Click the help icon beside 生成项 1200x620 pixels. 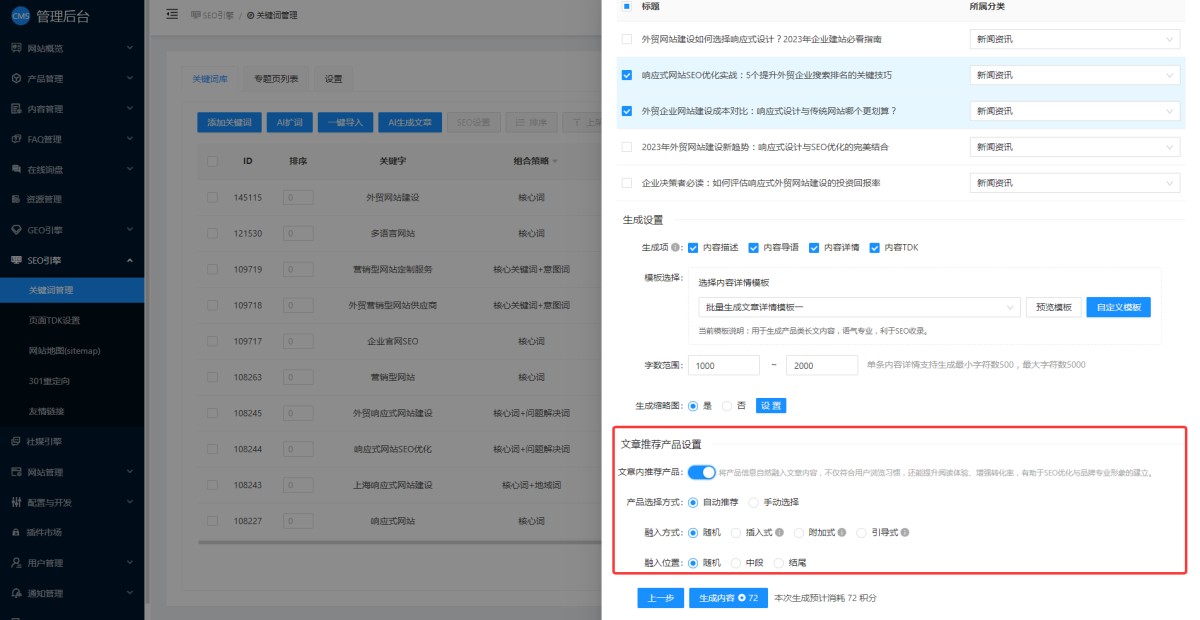[677, 247]
